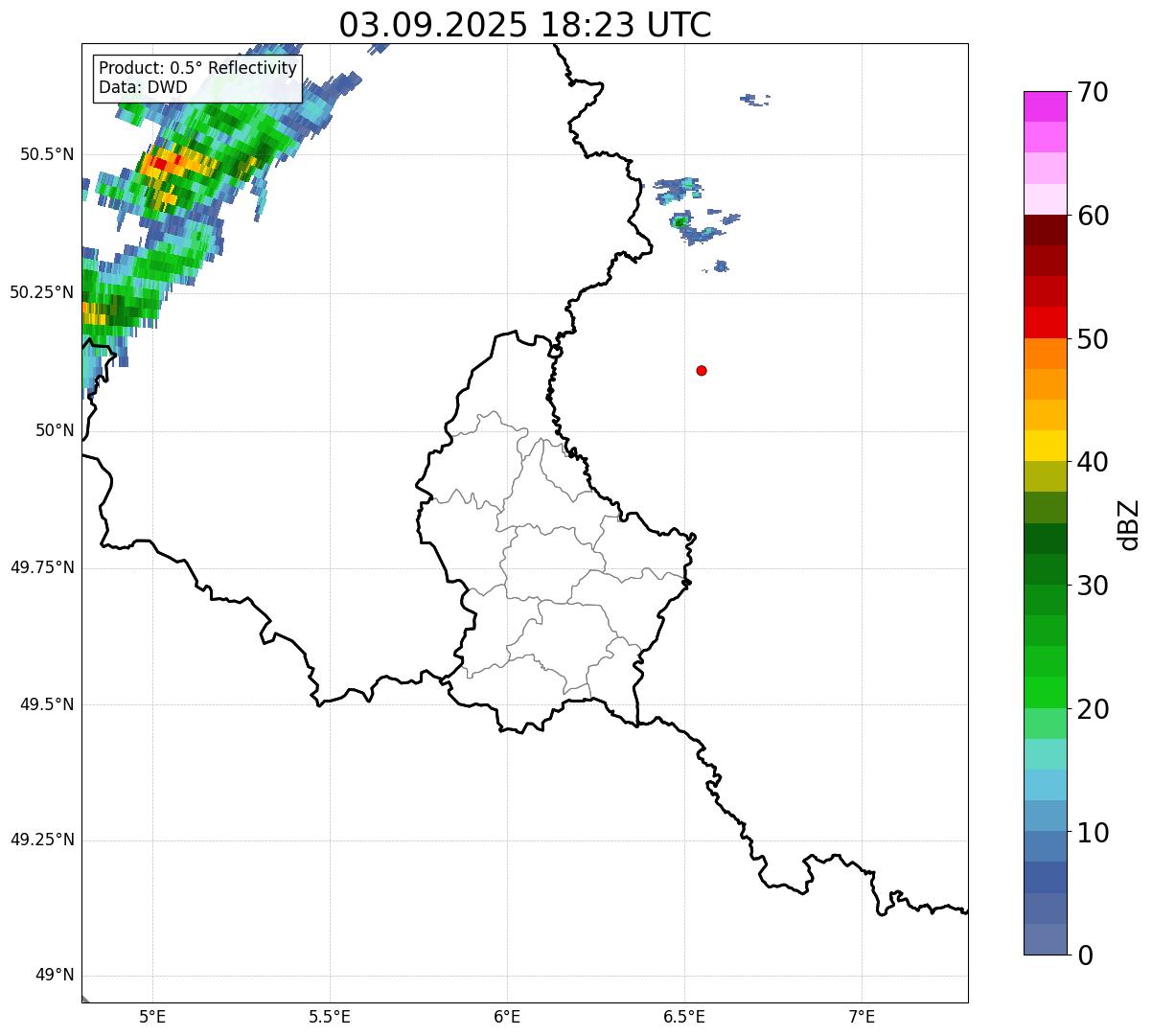Click the 50°N latitude label

pos(55,430)
